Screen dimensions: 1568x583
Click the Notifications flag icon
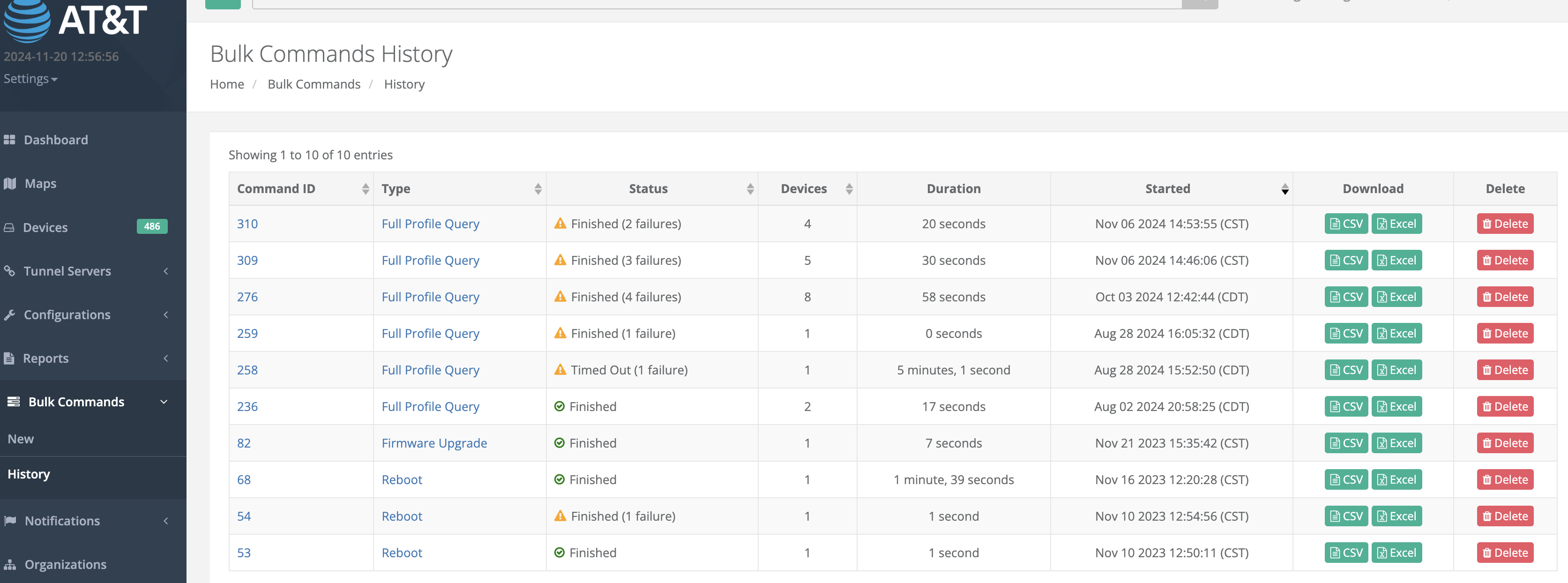click(10, 521)
